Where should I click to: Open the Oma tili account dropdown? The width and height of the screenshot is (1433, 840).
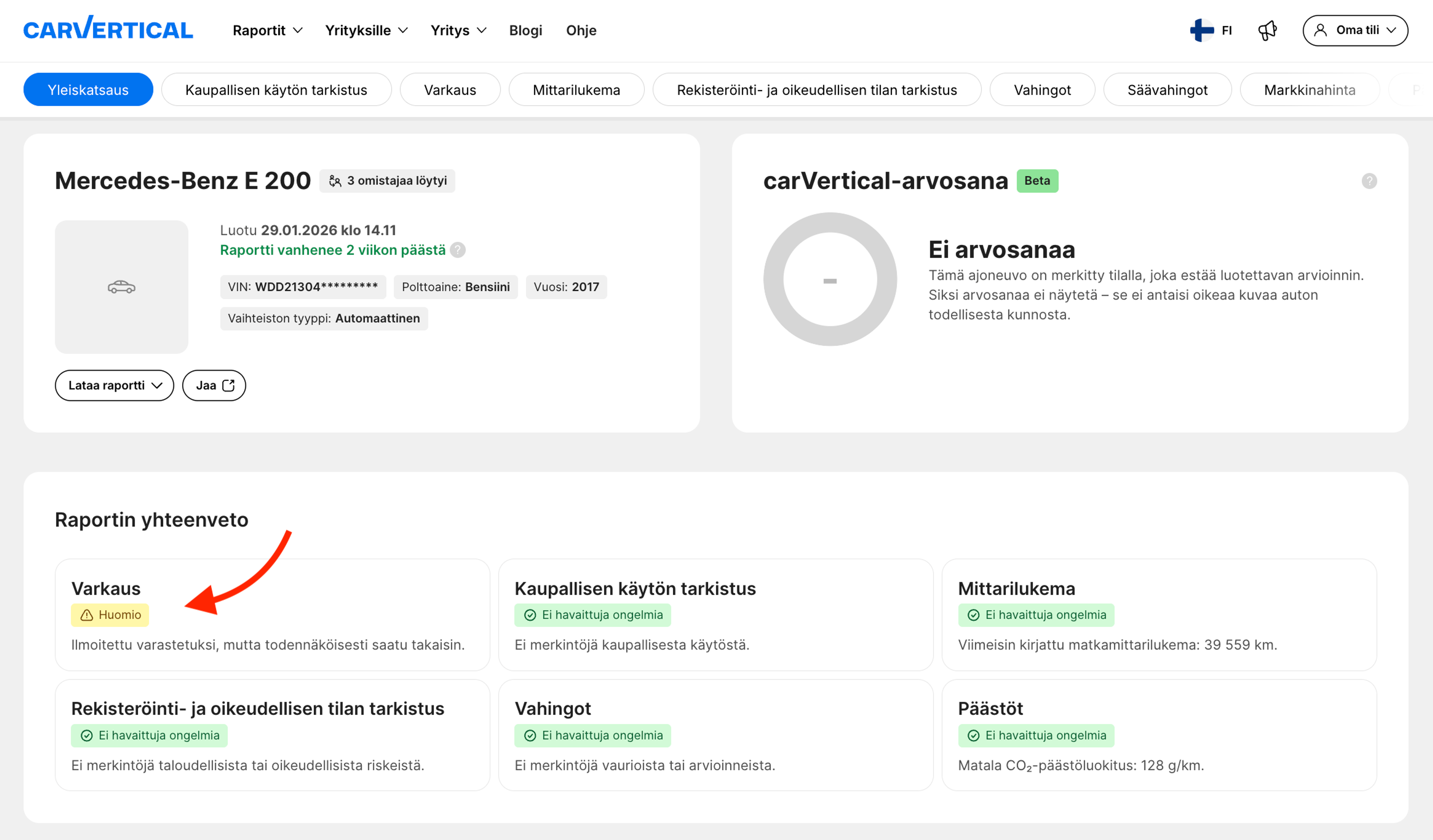tap(1355, 30)
